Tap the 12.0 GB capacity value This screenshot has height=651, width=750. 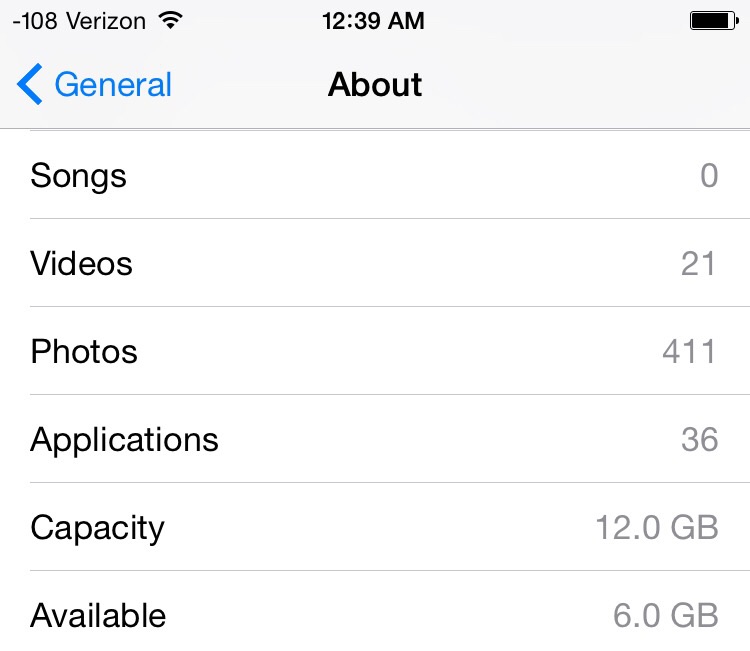(x=657, y=527)
